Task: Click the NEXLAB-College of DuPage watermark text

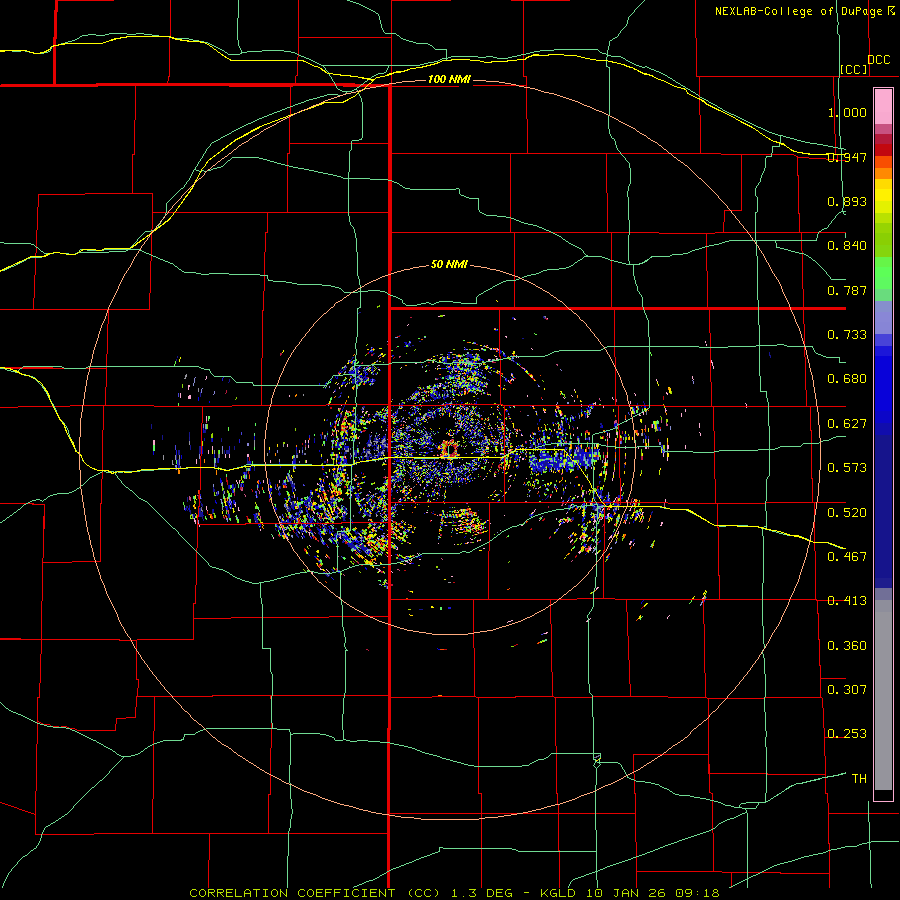Action: click(x=804, y=11)
